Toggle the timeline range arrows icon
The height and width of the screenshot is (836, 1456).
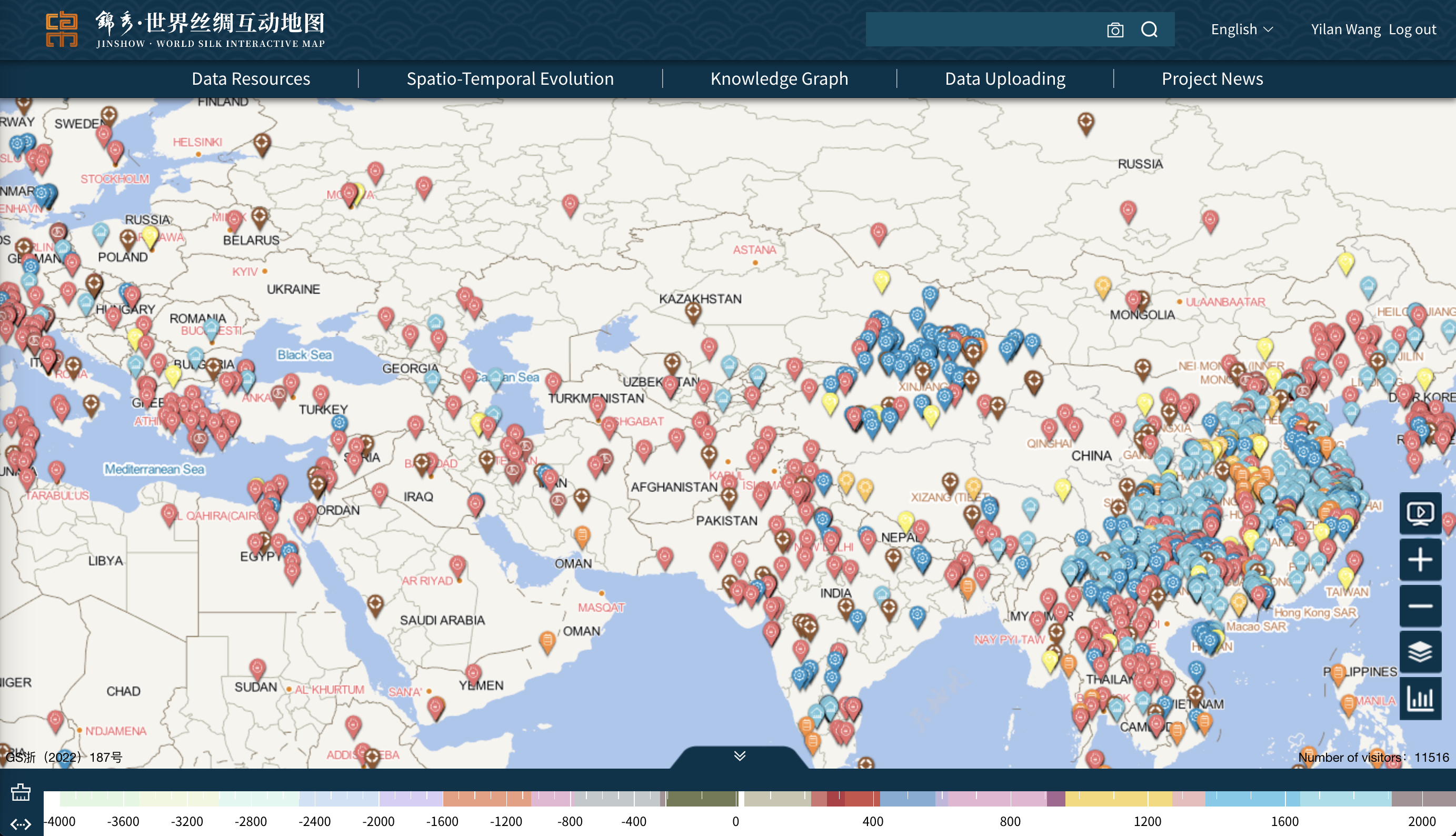click(x=21, y=824)
